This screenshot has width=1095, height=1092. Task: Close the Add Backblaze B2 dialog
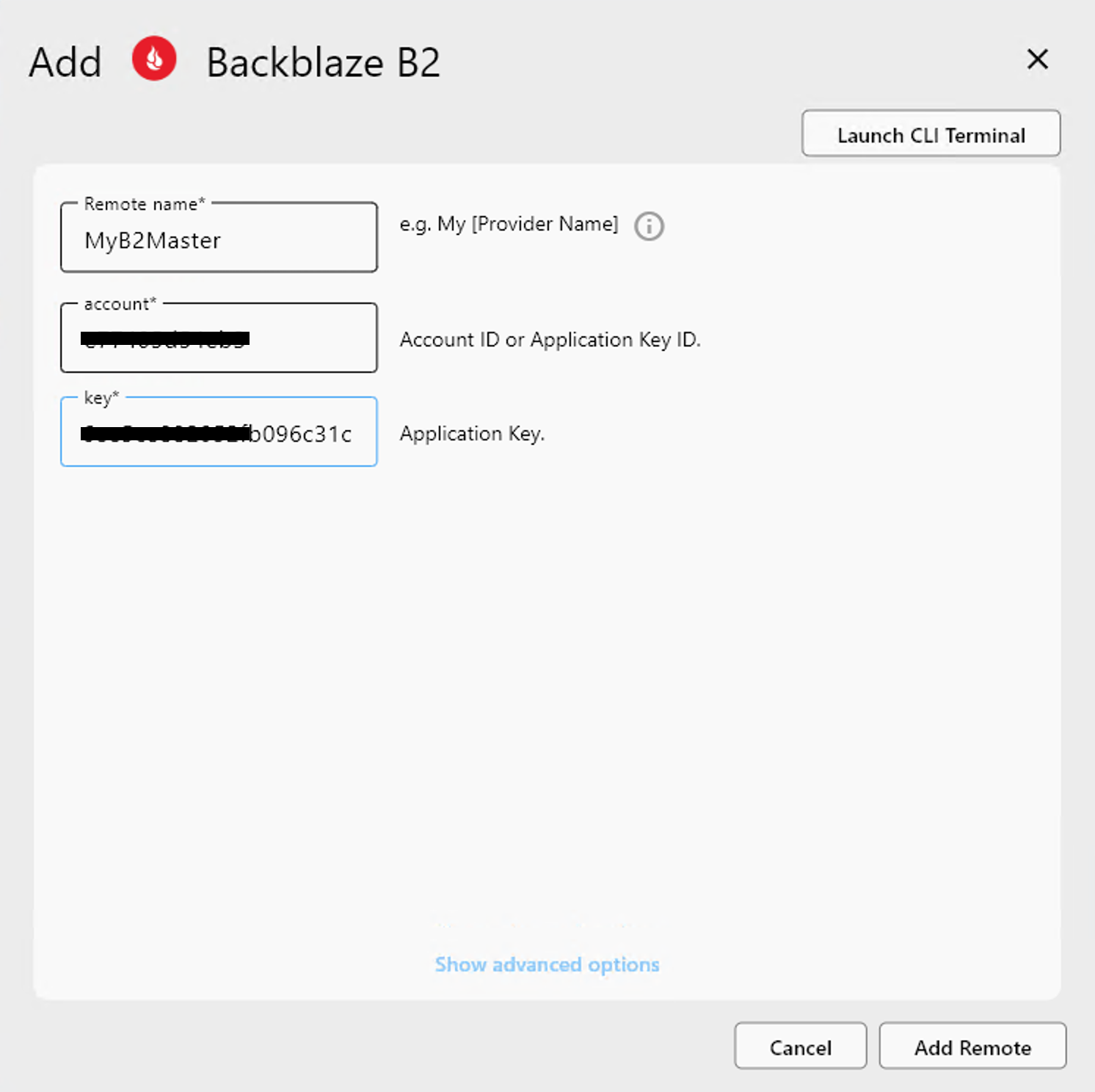click(1036, 60)
